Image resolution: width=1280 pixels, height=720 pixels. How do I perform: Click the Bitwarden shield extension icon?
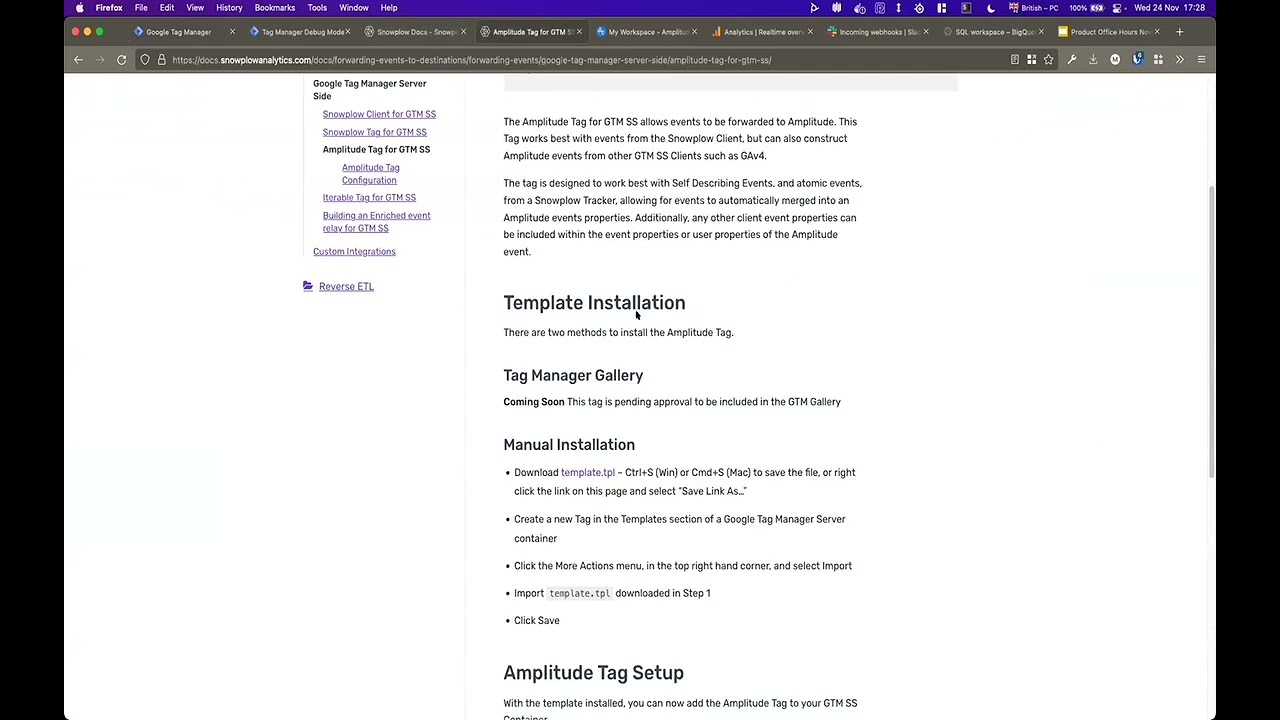point(1137,60)
